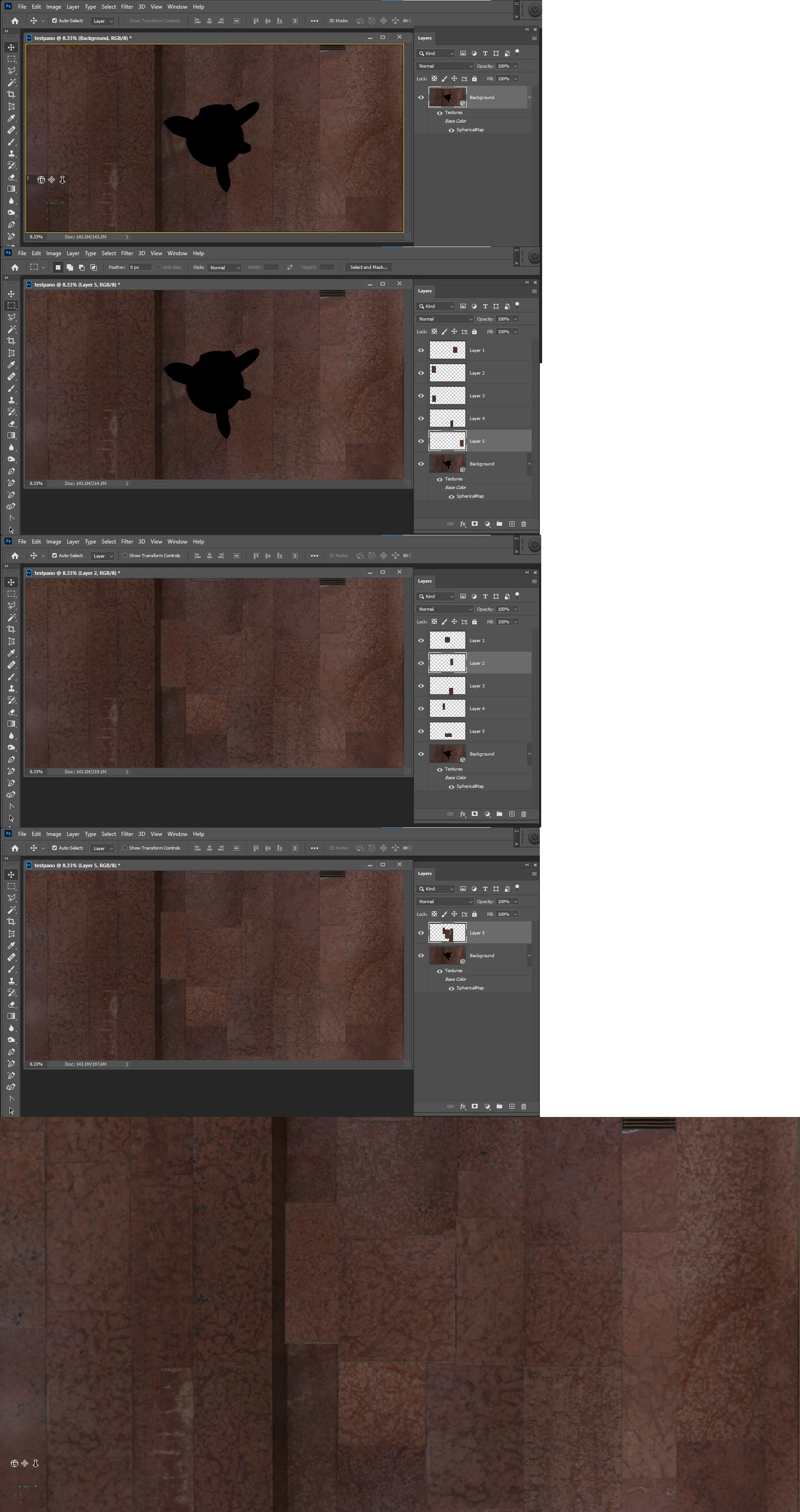This screenshot has height=1512, width=800.
Task: Click Layer 2 thumbnail in Layer 2, RGB/8 window
Action: point(447,663)
